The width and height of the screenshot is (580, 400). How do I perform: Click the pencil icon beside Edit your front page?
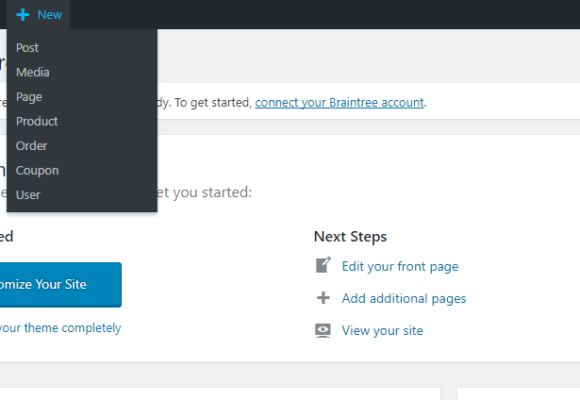click(323, 266)
